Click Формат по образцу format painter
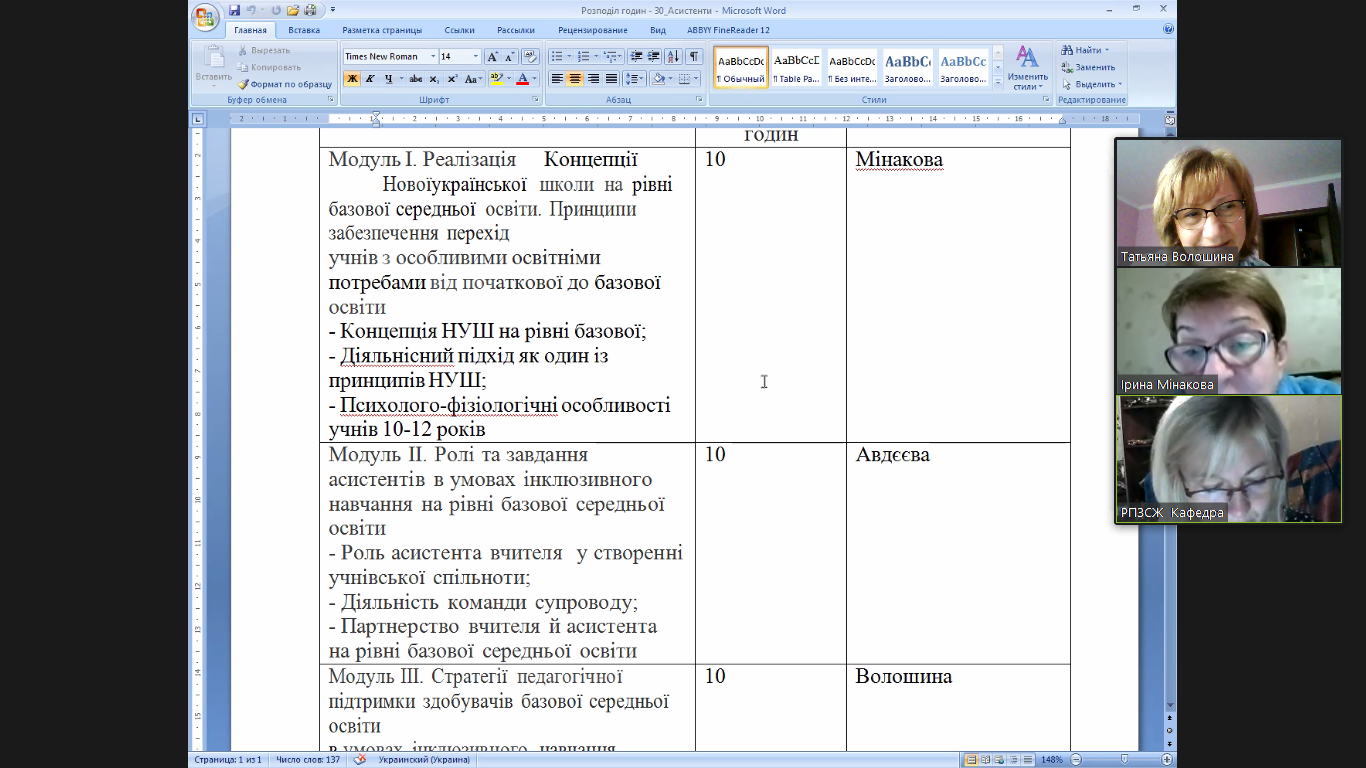Image resolution: width=1366 pixels, height=768 pixels. click(285, 84)
